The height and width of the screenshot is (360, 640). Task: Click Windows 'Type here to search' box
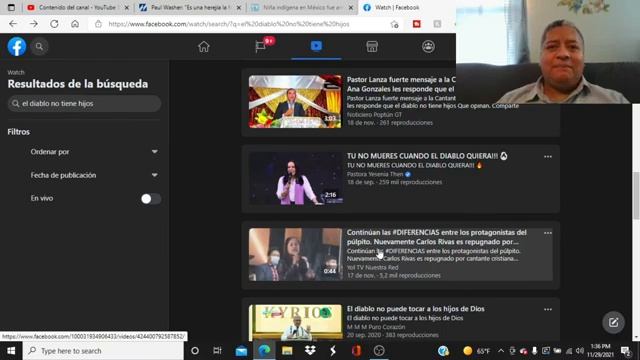[103, 351]
